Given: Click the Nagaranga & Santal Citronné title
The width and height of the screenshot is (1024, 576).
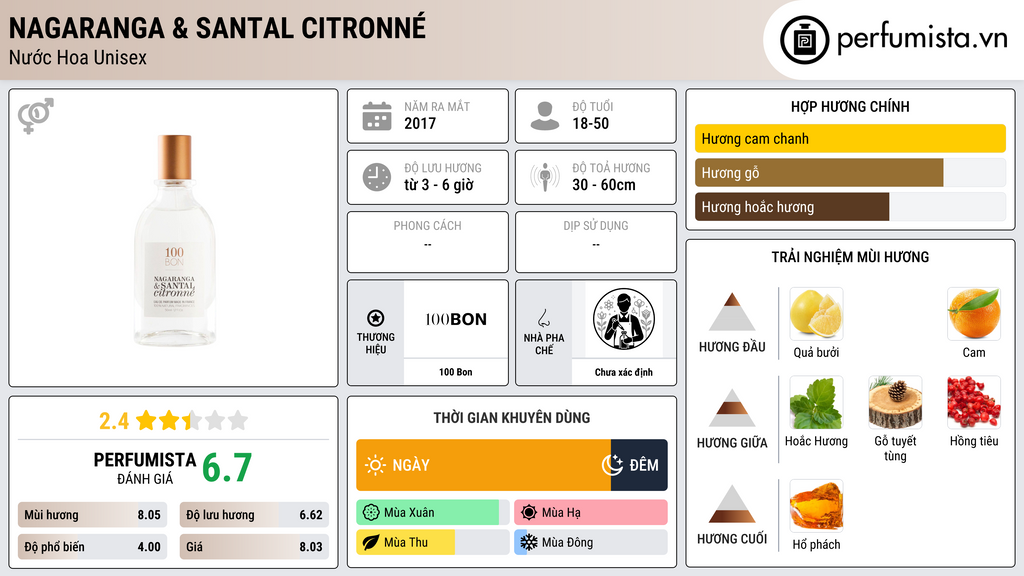Looking at the screenshot, I should tap(217, 28).
